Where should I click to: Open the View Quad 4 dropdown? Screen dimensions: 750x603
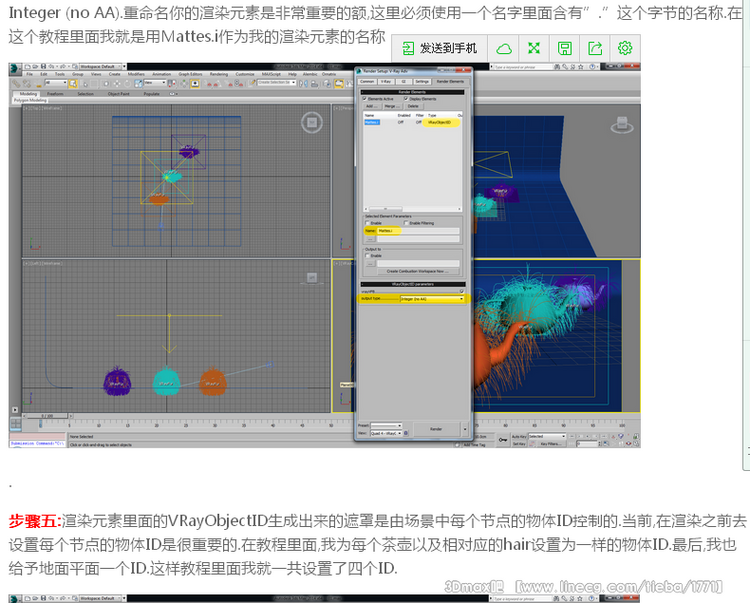386,433
